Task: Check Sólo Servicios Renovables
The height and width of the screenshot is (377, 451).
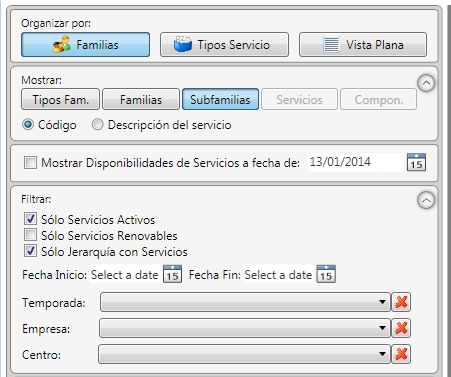Action: (30, 235)
